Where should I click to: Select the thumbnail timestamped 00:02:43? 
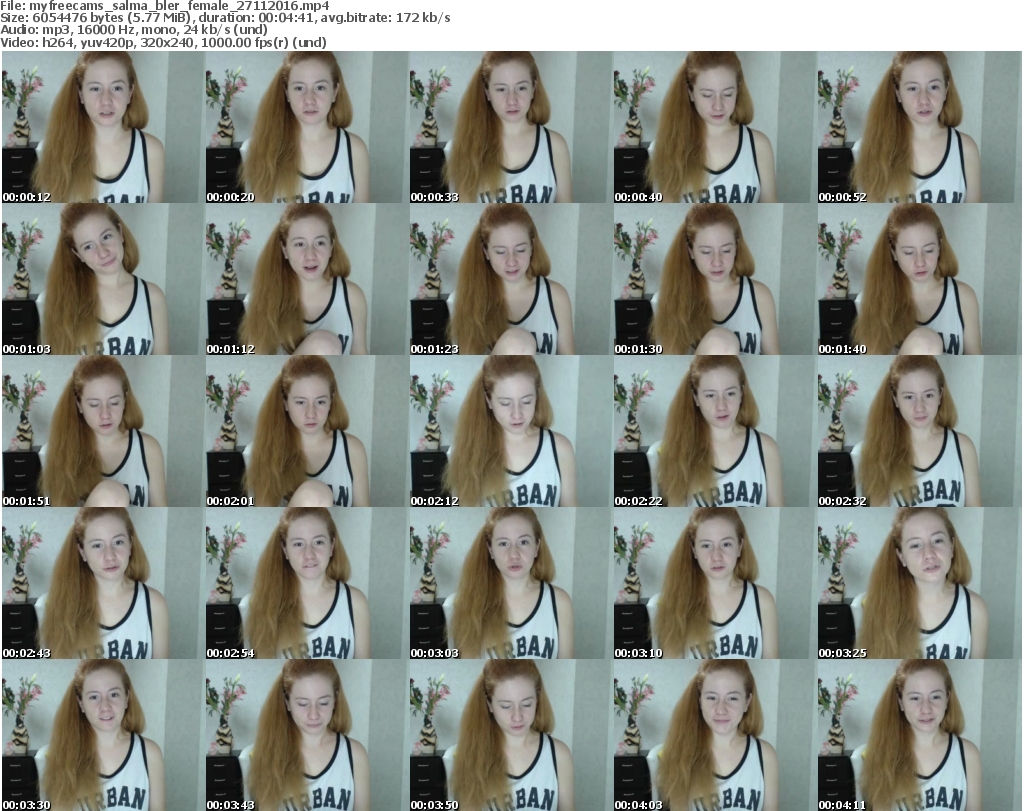(102, 583)
